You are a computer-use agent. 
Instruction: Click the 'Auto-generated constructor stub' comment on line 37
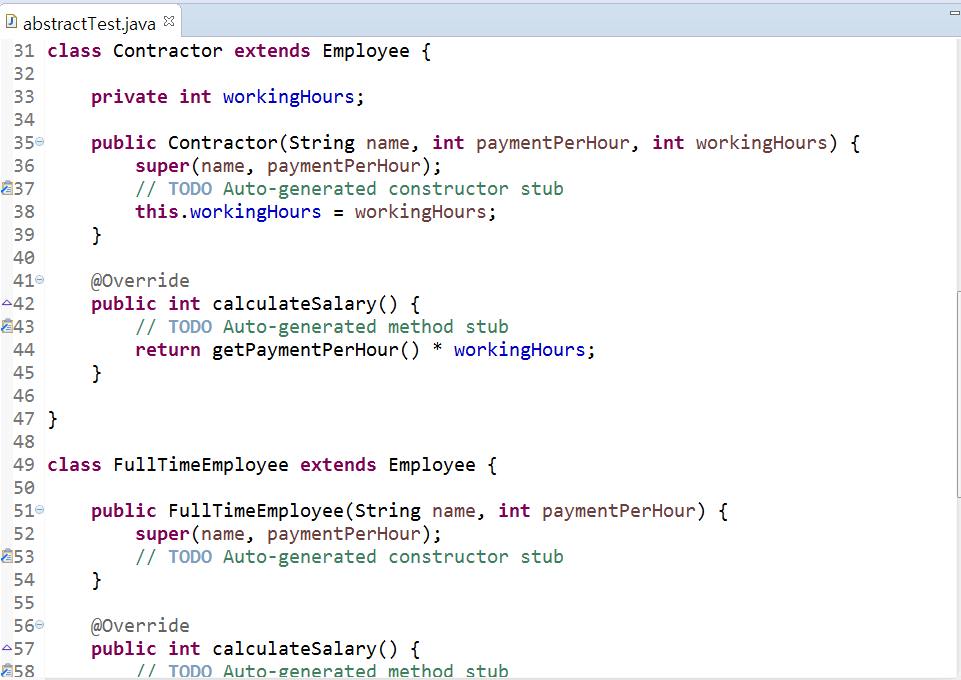393,189
